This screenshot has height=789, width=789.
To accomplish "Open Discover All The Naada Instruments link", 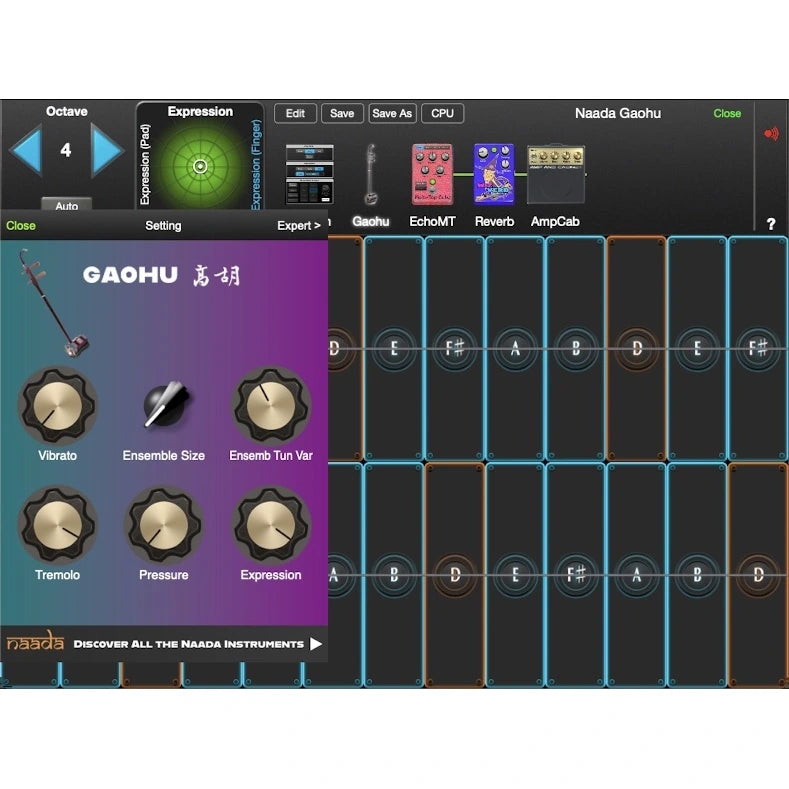I will [189, 644].
